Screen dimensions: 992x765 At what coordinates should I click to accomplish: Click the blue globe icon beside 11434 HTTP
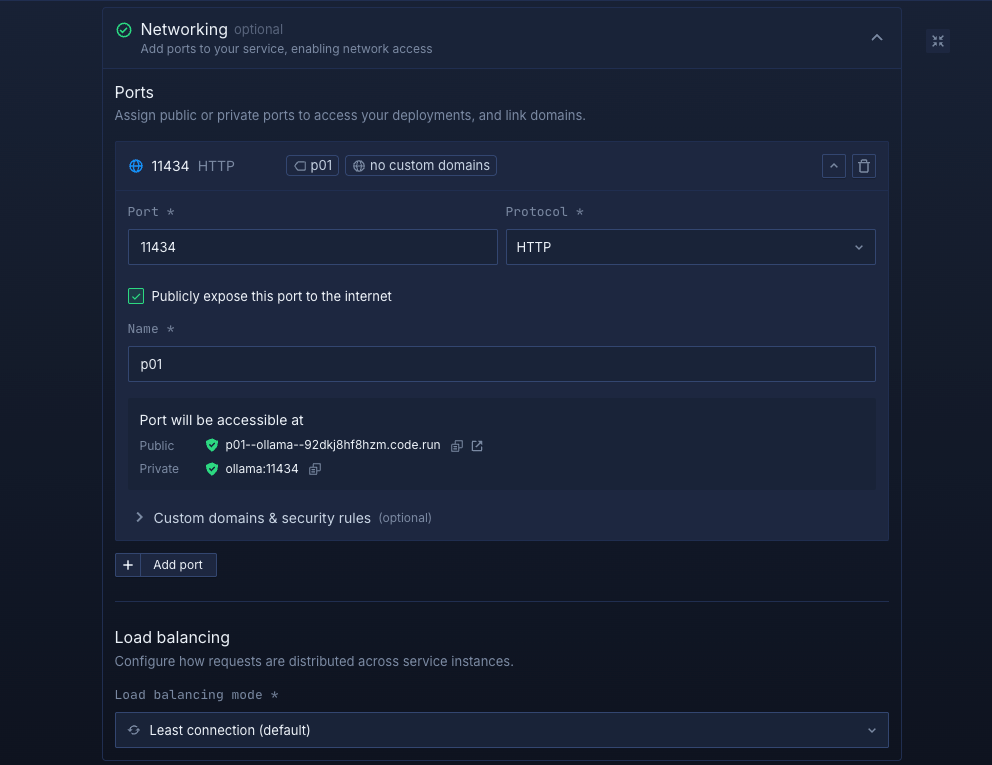(x=136, y=166)
